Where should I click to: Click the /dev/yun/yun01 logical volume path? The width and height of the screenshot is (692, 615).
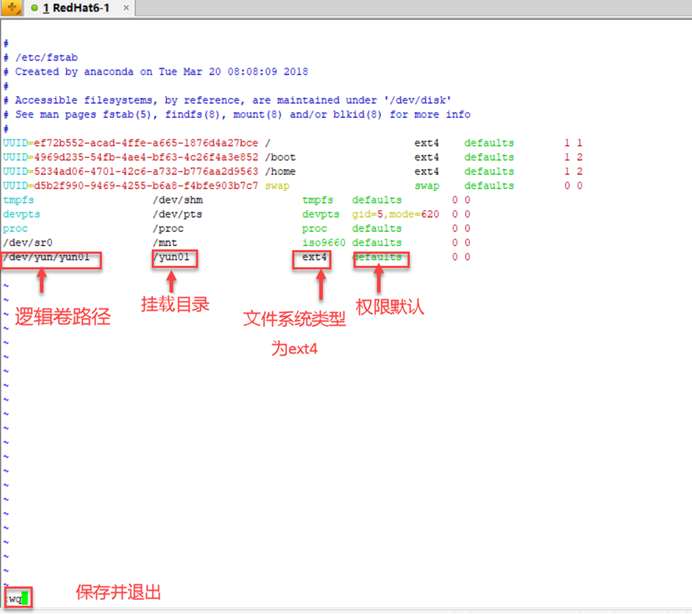(x=46, y=257)
